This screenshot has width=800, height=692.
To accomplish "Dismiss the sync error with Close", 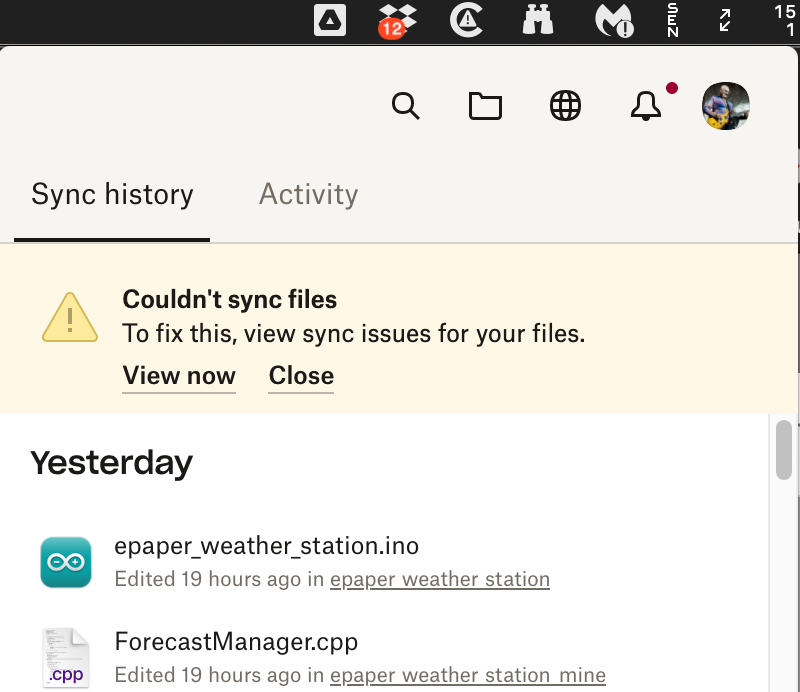I will 300,376.
